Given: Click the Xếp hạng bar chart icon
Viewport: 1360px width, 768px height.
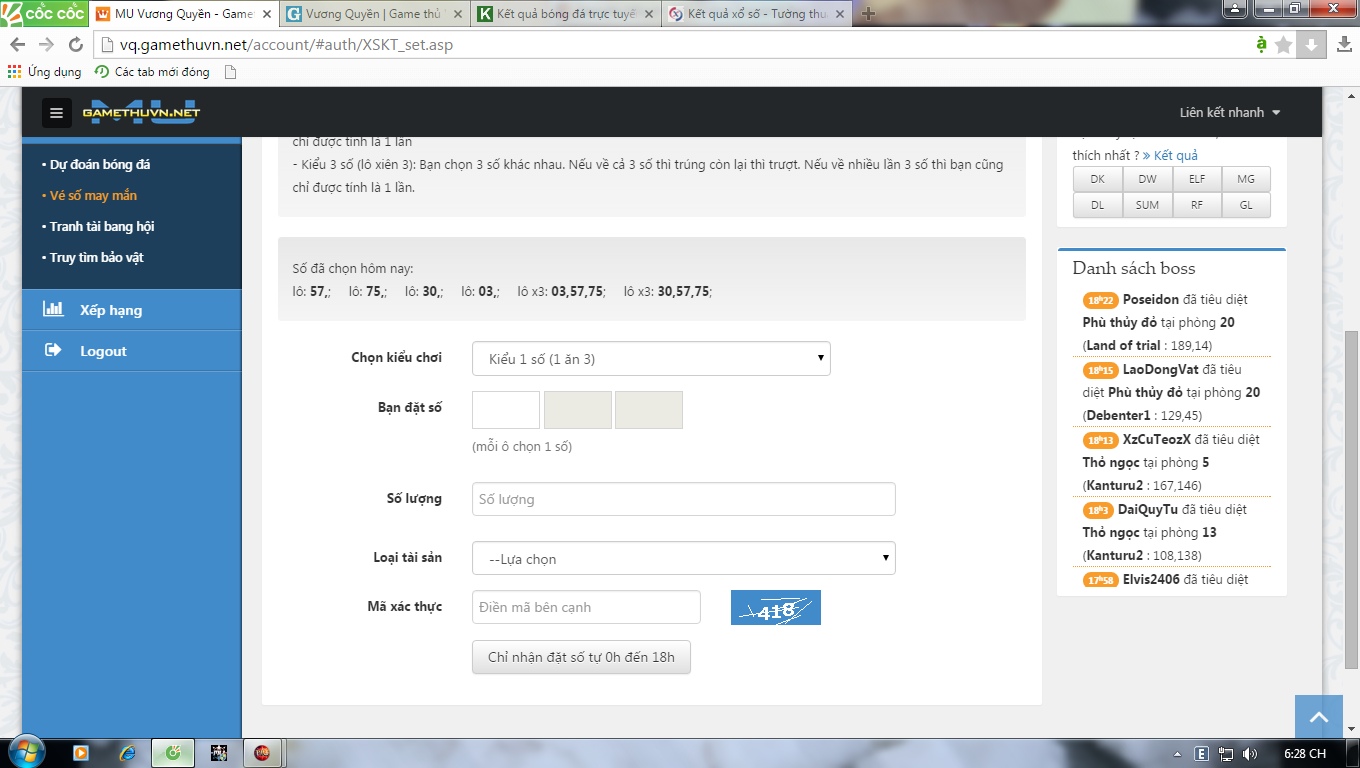Looking at the screenshot, I should (53, 310).
